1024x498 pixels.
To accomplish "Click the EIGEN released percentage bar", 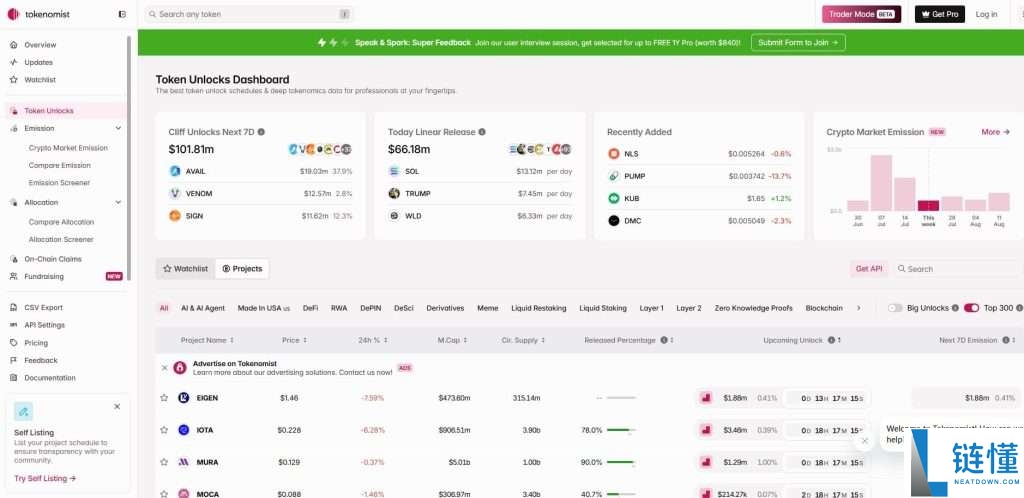I will 621,398.
